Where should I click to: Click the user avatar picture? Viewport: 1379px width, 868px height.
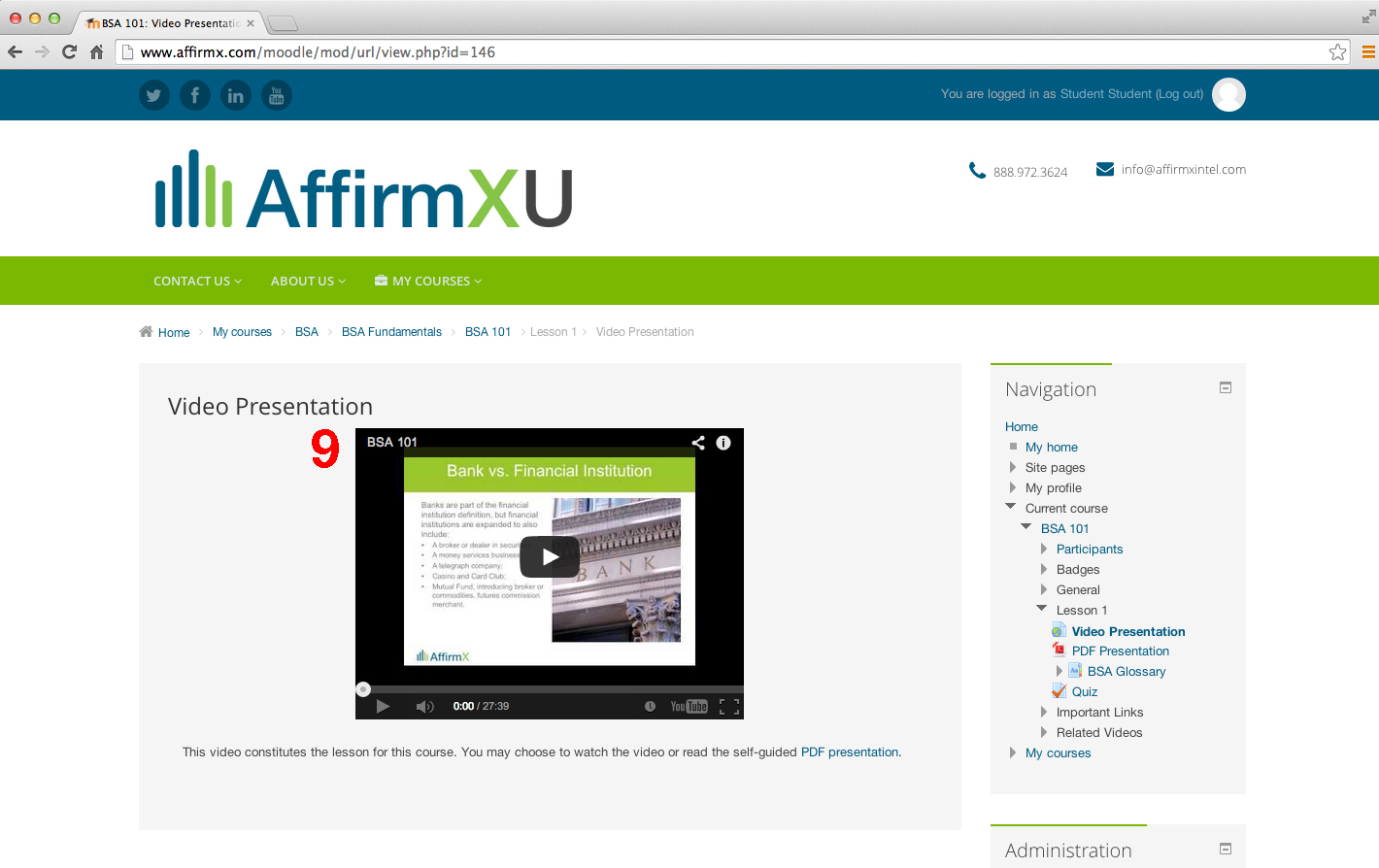1228,94
